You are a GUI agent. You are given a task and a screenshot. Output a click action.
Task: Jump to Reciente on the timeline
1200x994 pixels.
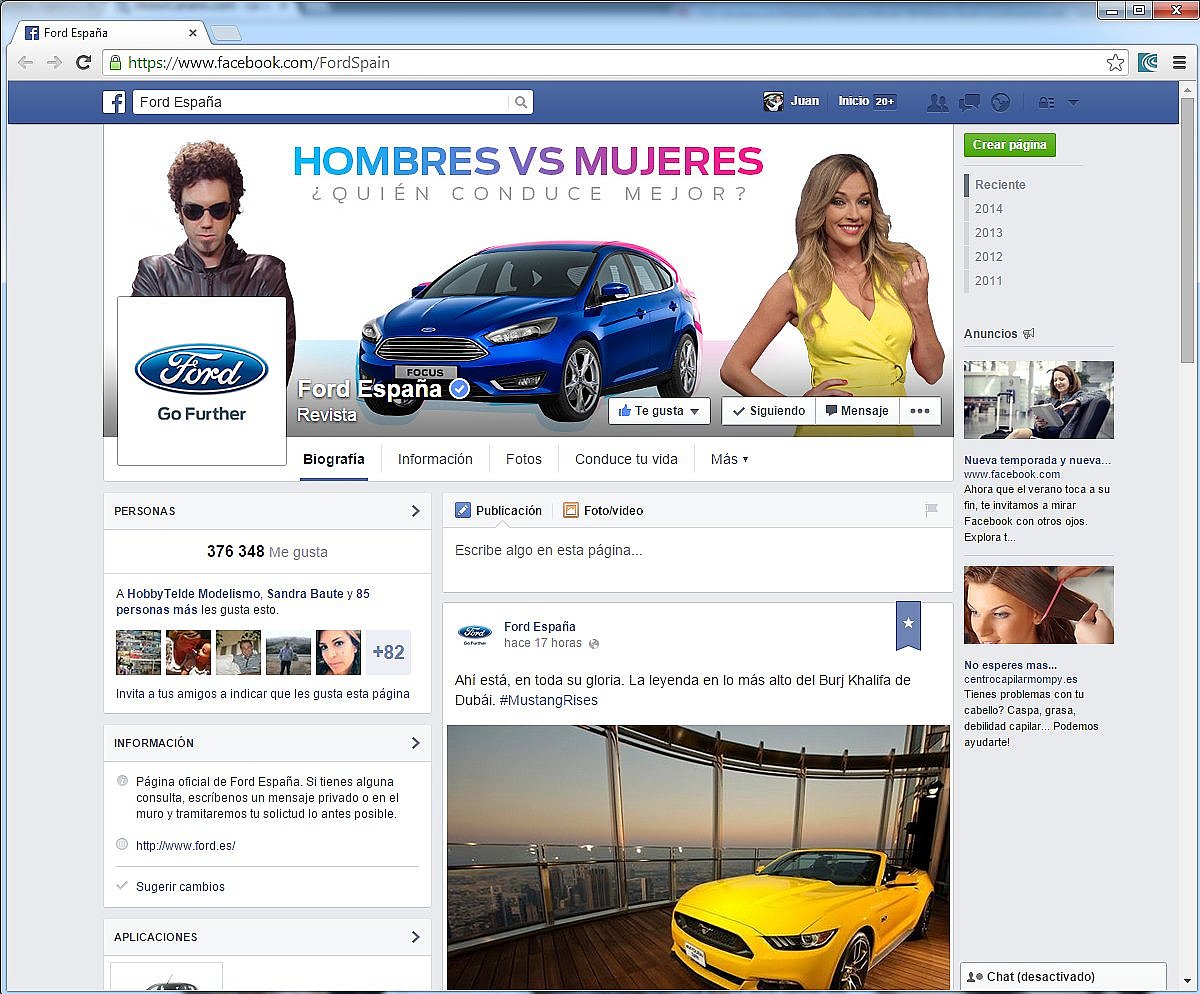pyautogui.click(x=1001, y=185)
